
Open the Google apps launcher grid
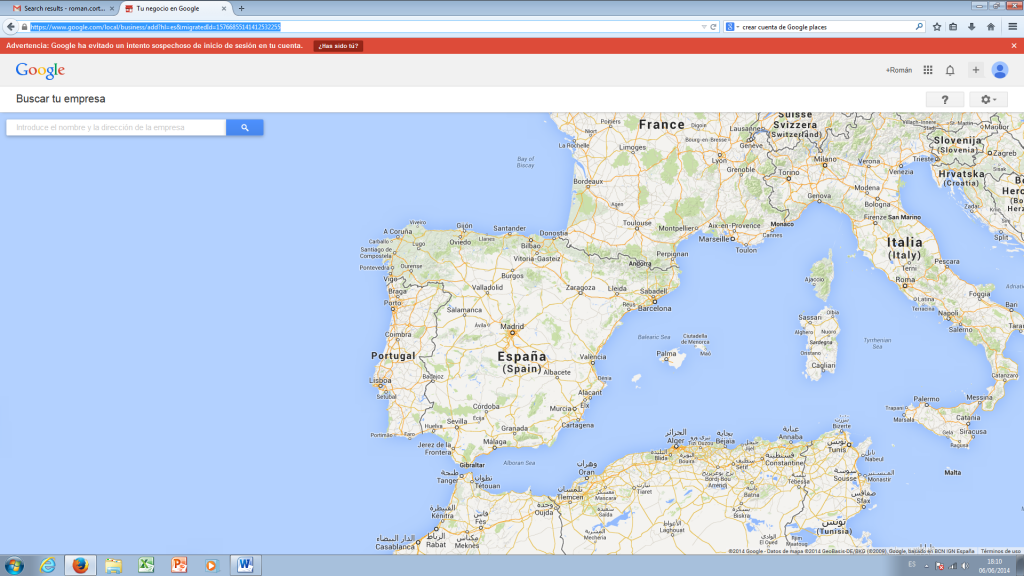tap(927, 70)
